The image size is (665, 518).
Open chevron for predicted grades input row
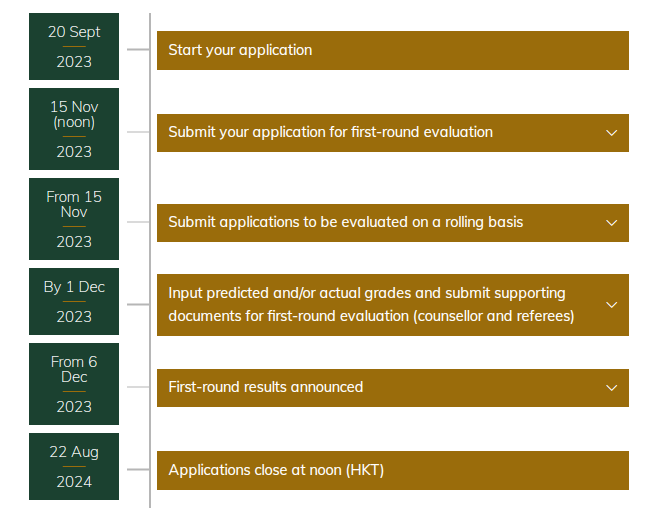click(612, 305)
